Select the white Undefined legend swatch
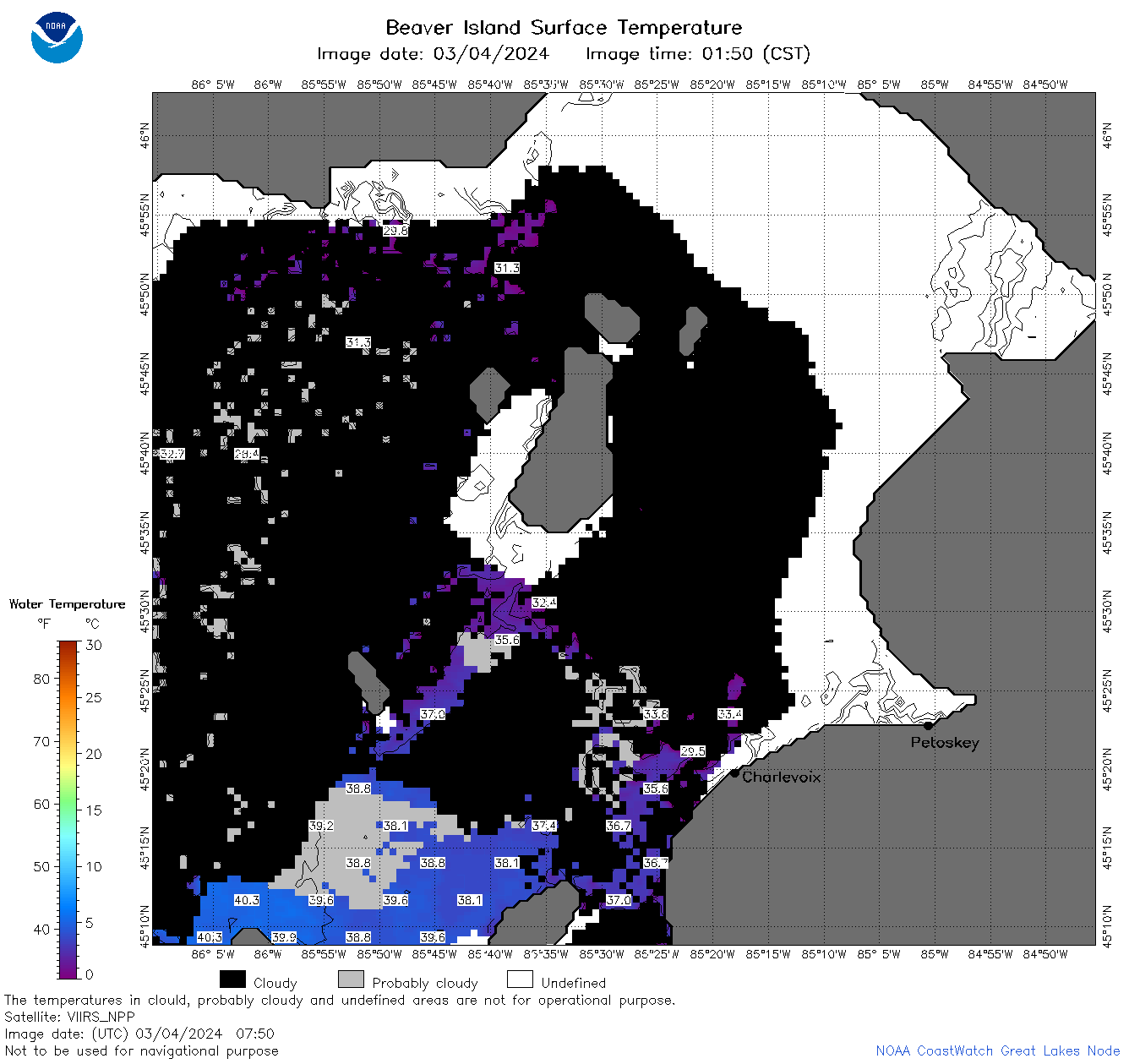The height and width of the screenshot is (1064, 1129). tap(520, 979)
